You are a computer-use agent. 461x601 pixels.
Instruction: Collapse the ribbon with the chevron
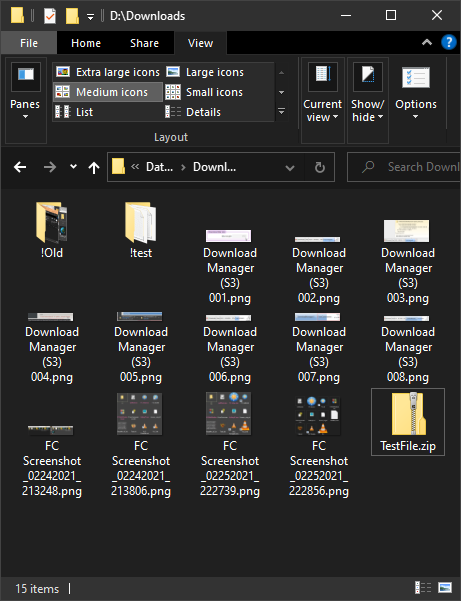[427, 42]
